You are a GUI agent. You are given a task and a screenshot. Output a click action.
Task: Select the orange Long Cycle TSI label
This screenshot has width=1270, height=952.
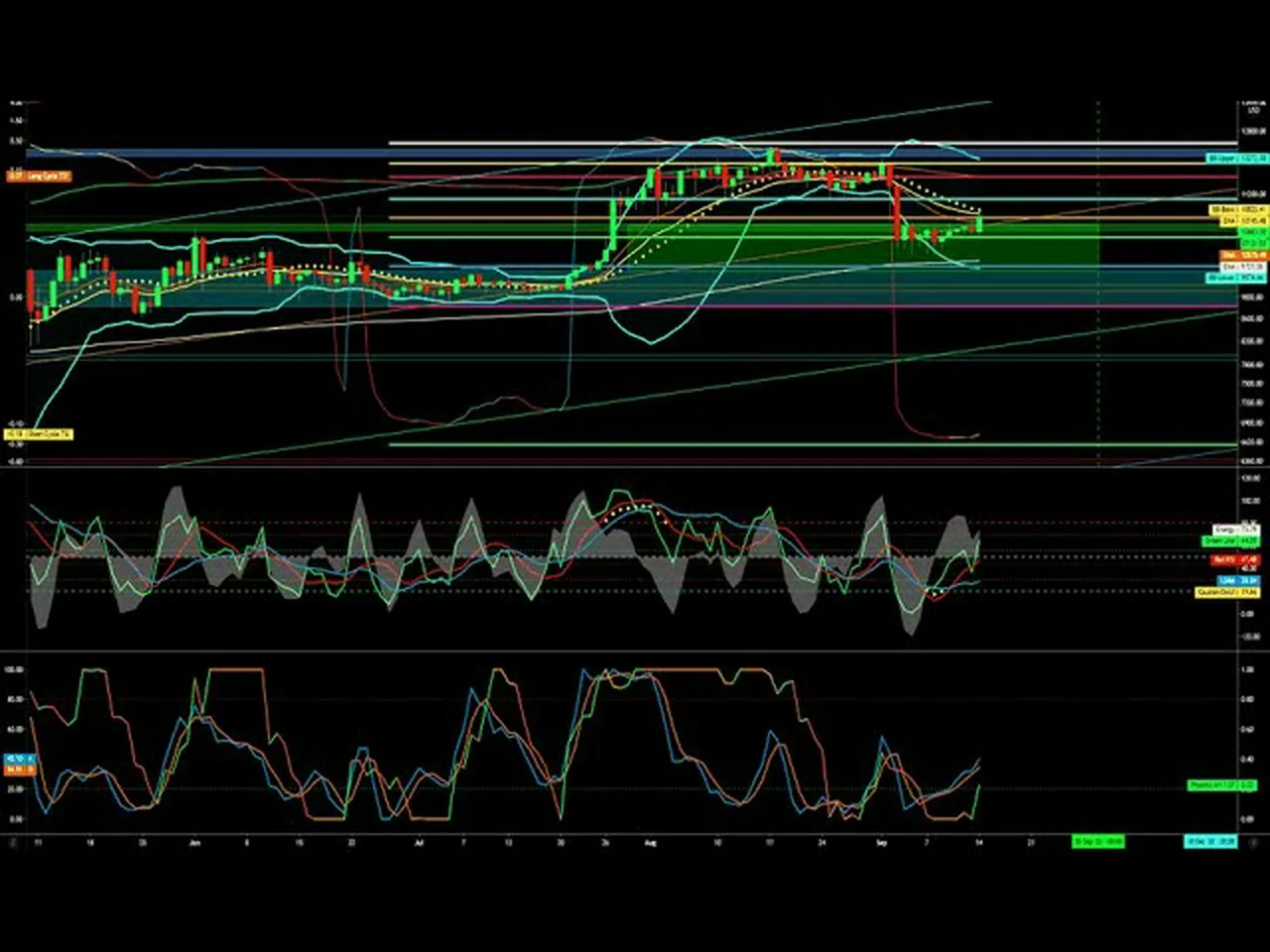(40, 177)
